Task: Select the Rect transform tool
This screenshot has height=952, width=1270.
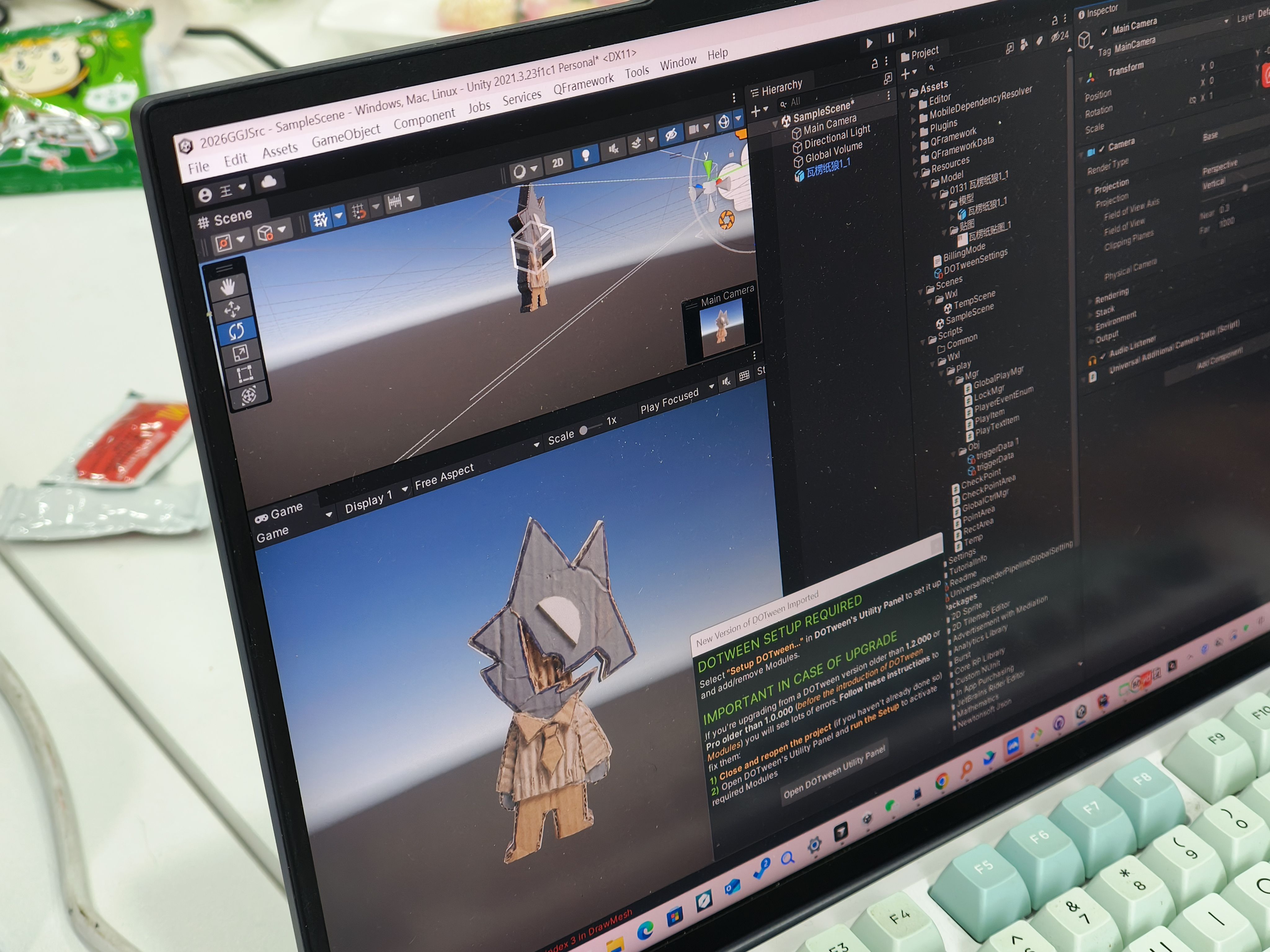Action: coord(245,374)
